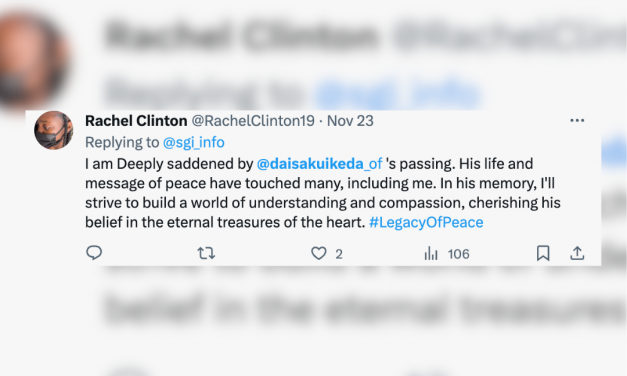Click the 106 views count
The height and width of the screenshot is (376, 627).
click(459, 254)
